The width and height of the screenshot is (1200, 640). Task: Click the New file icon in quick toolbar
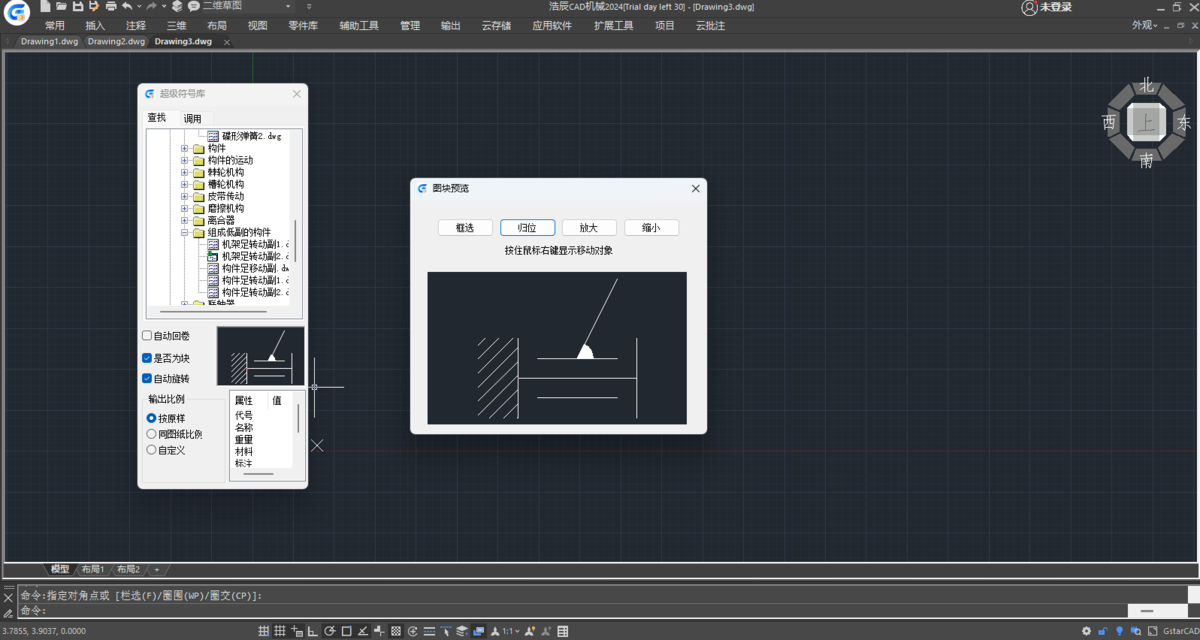pos(45,6)
